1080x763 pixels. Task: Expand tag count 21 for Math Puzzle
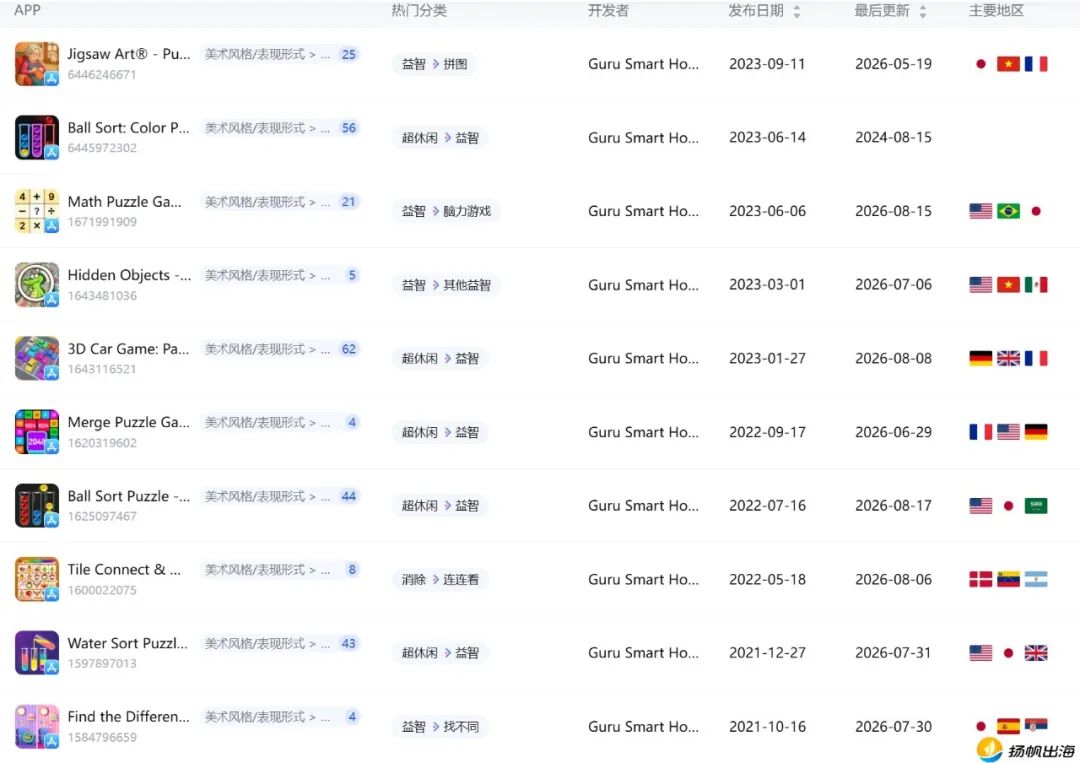(x=349, y=202)
